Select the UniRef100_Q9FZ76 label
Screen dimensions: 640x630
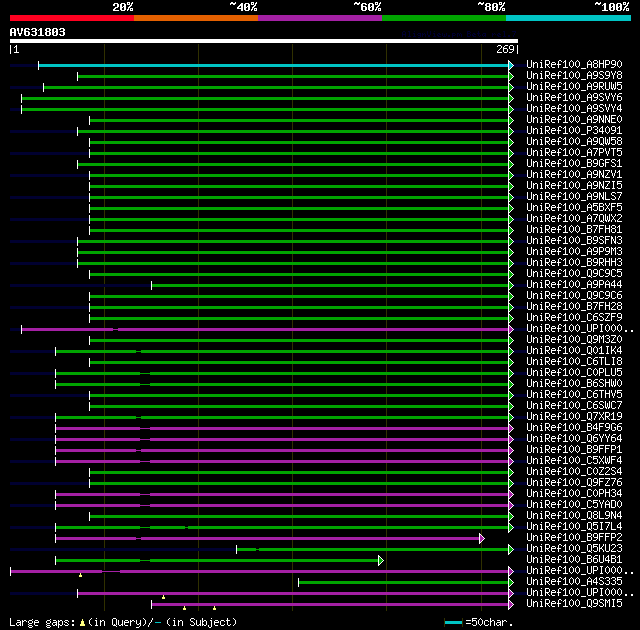point(574,483)
